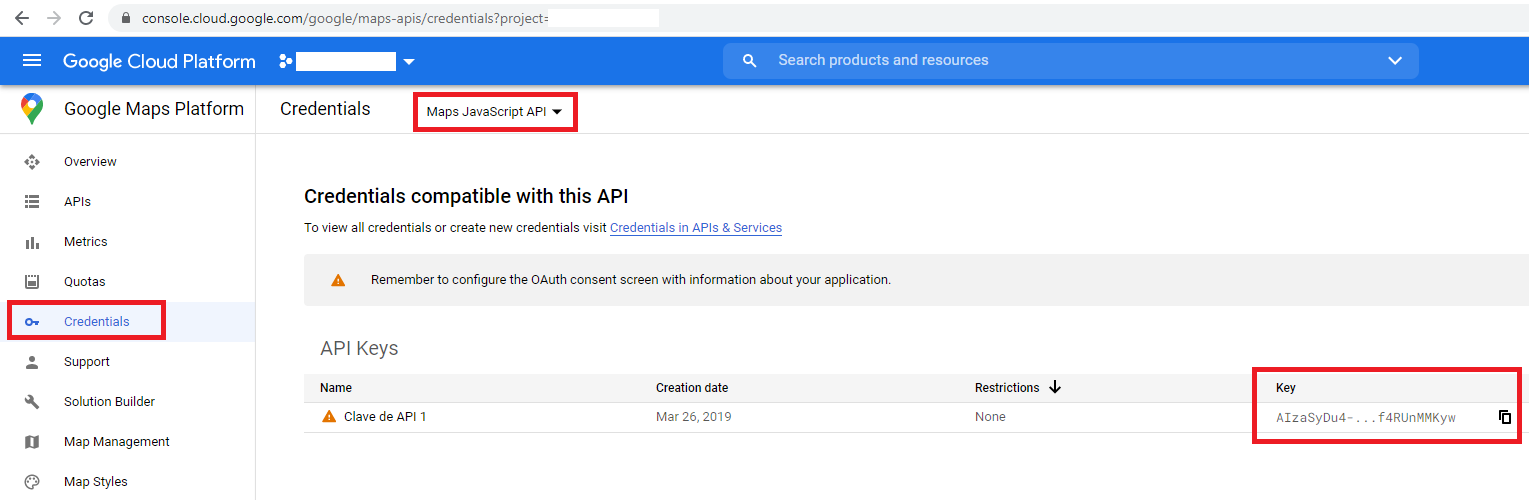Click the project hexagon dots icon
1529x500 pixels.
(x=285, y=61)
